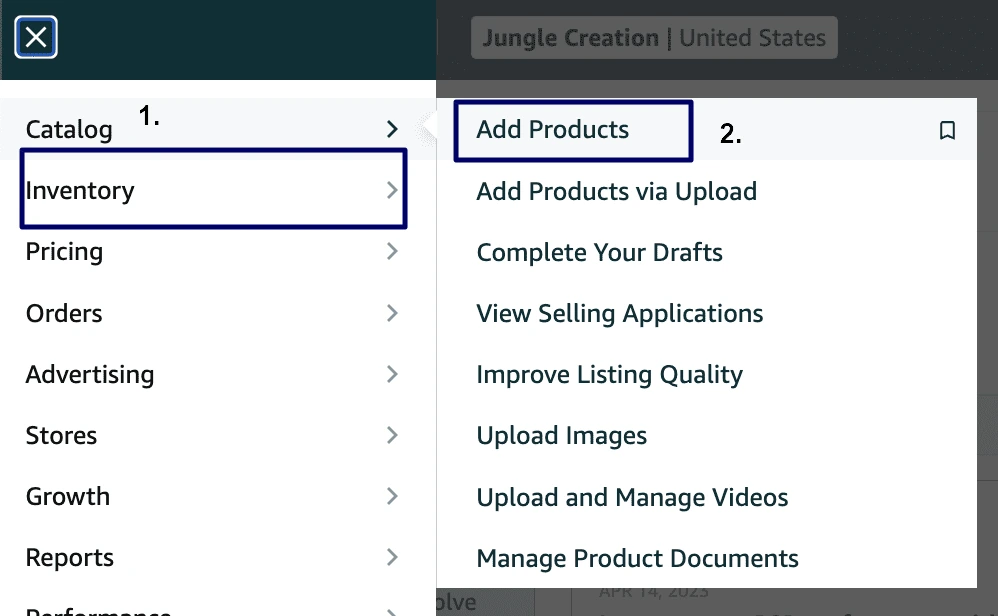Open the Inventory menu

pos(80,189)
